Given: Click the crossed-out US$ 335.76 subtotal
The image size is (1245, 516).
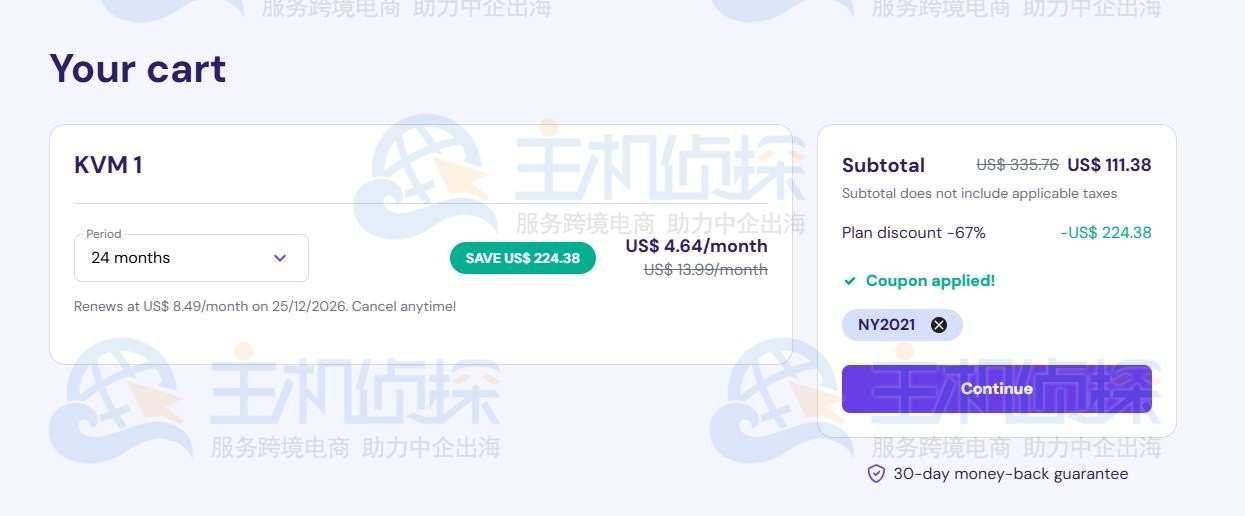Looking at the screenshot, I should (x=1017, y=165).
